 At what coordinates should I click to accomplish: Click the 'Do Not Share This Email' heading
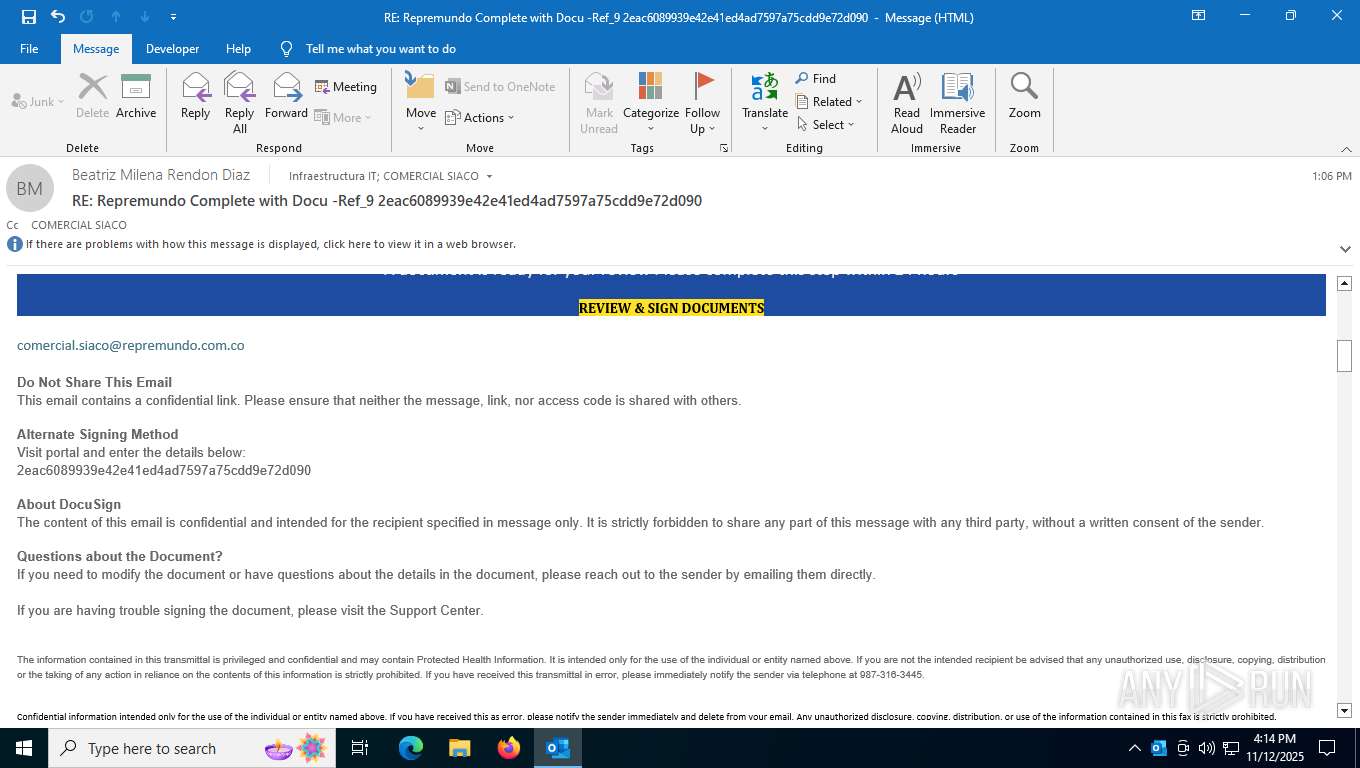(x=95, y=382)
